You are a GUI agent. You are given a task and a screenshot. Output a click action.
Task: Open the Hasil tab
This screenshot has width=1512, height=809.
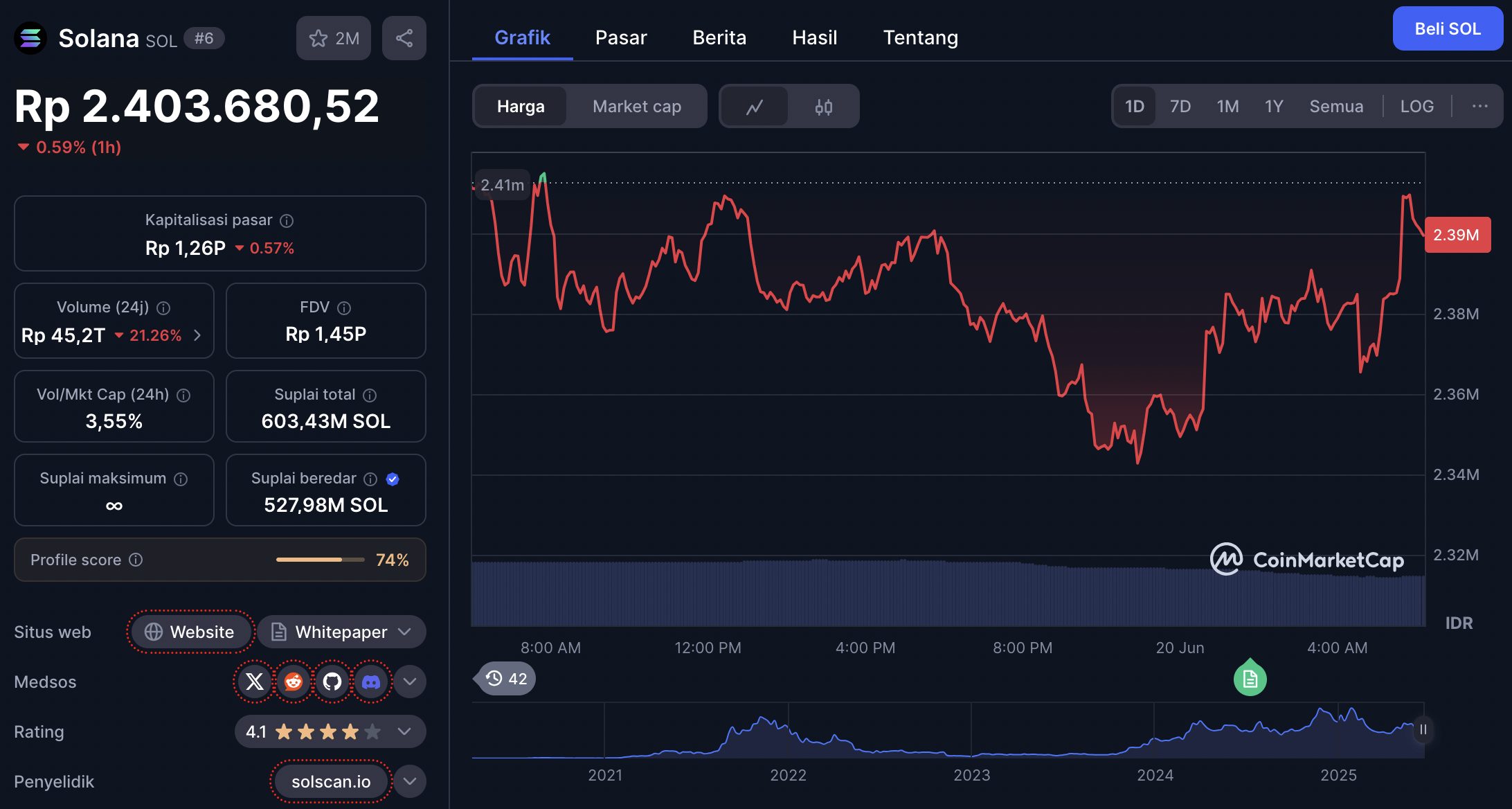pos(815,37)
